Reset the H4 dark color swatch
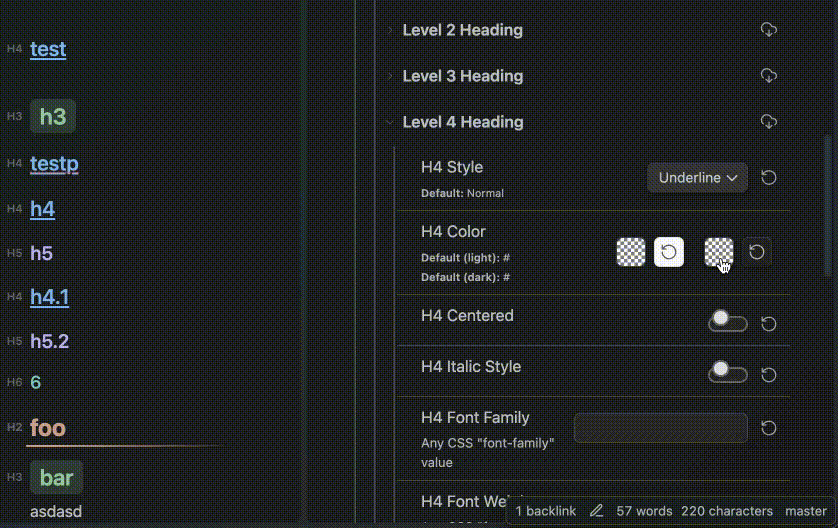The width and height of the screenshot is (838, 528). 757,252
